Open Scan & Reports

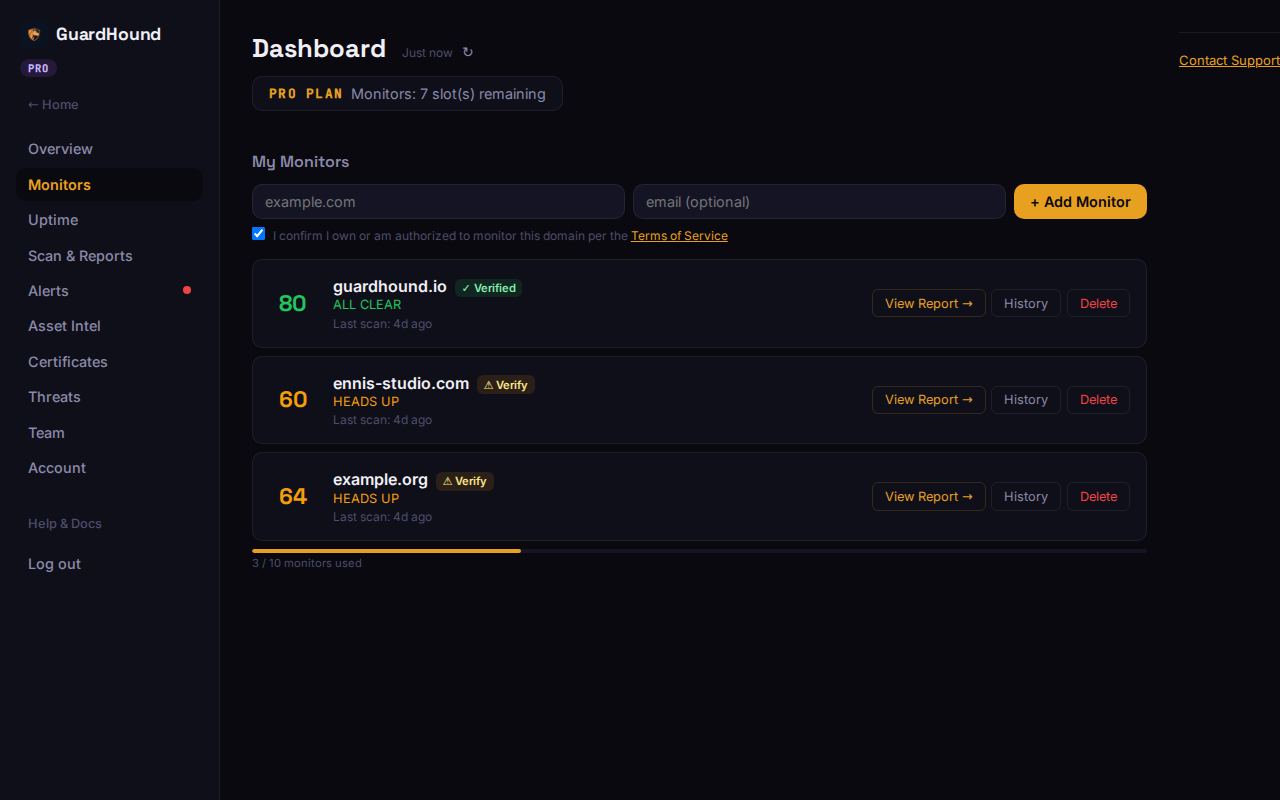[110, 256]
